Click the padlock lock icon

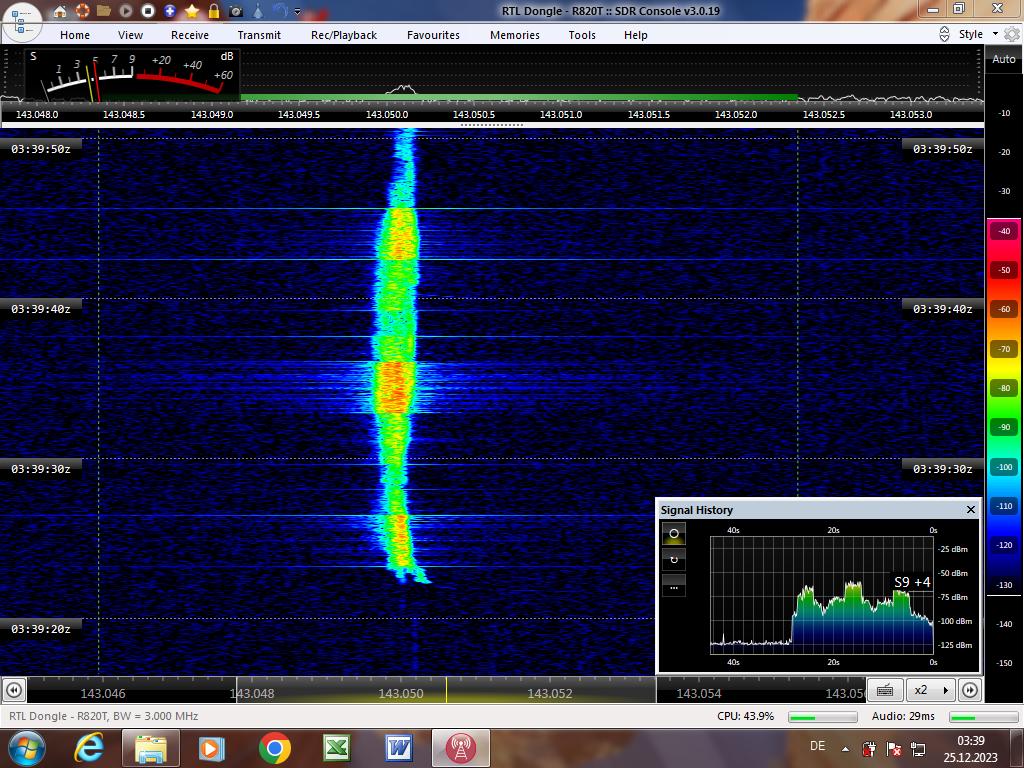[214, 11]
